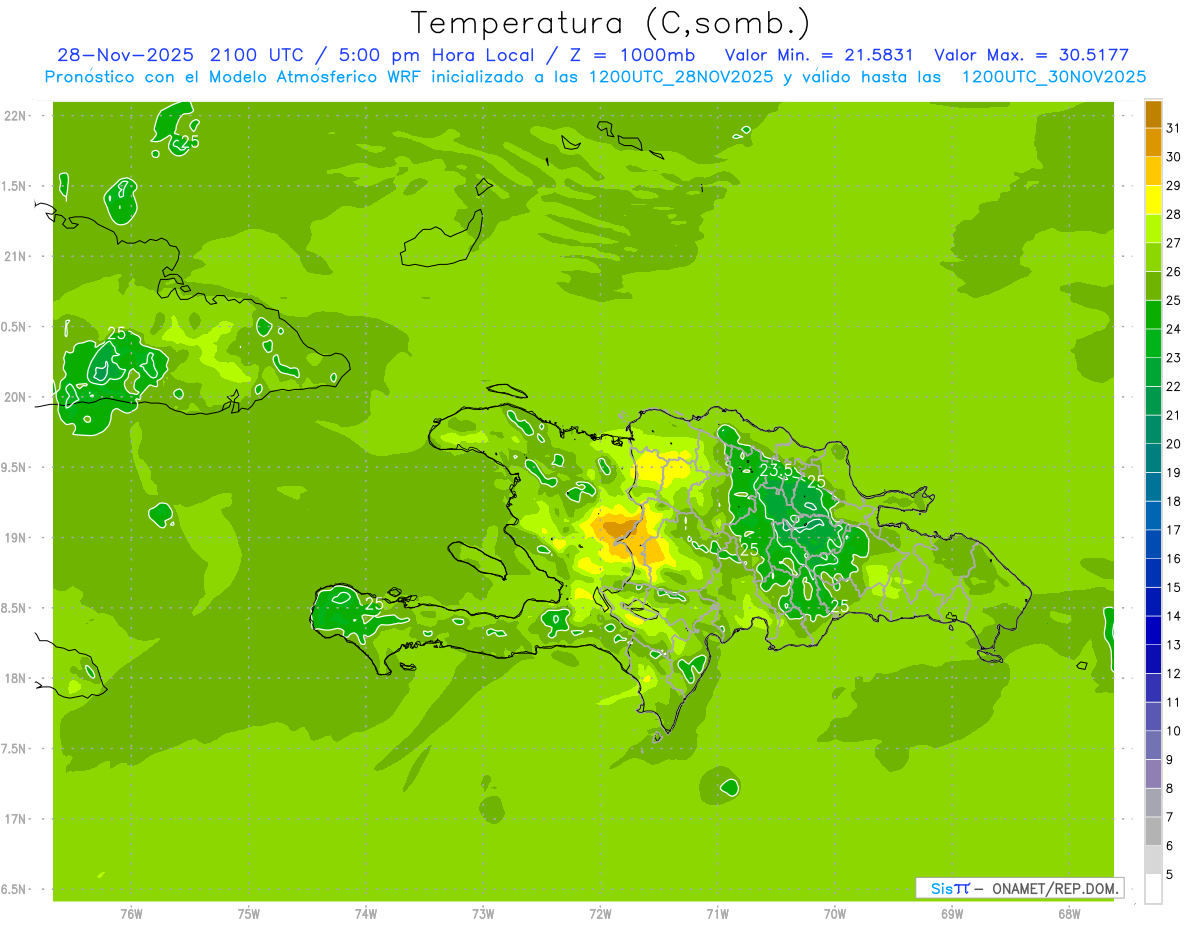The width and height of the screenshot is (1200, 927).
Task: Click the legend value '10'
Action: [x=1174, y=731]
